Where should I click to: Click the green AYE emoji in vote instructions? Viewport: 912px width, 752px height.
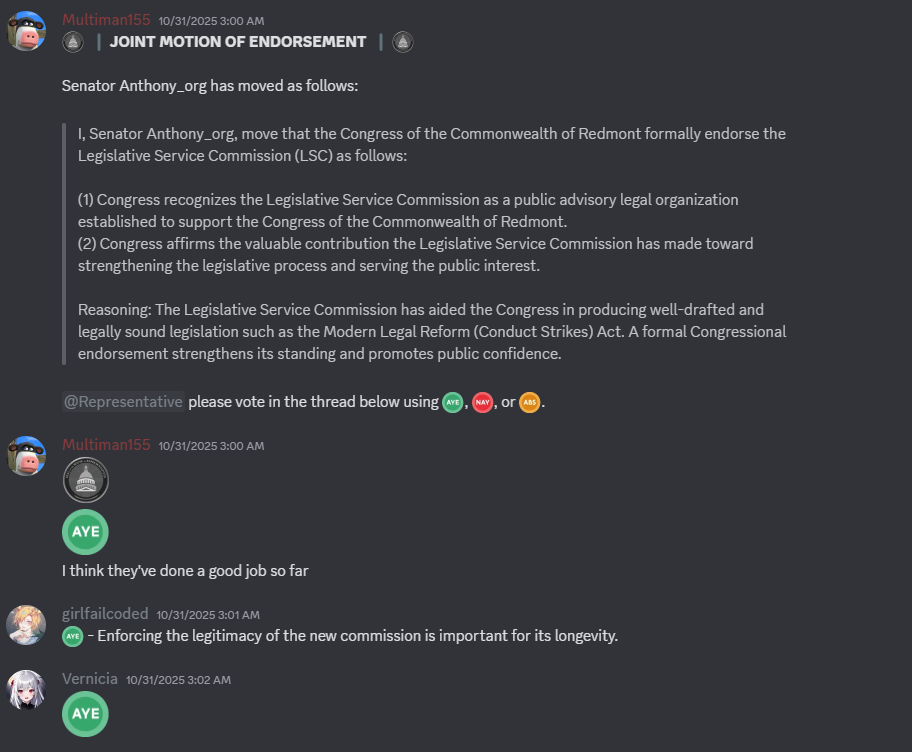(454, 402)
